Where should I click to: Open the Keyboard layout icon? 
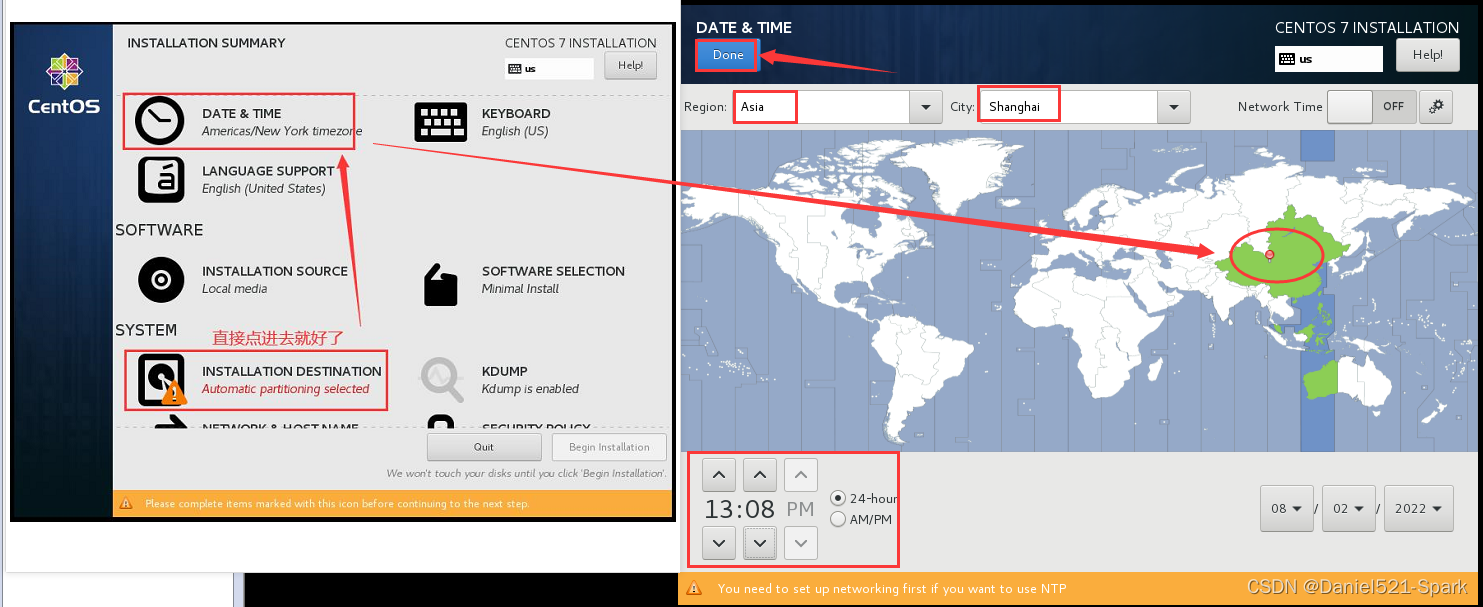click(x=441, y=122)
